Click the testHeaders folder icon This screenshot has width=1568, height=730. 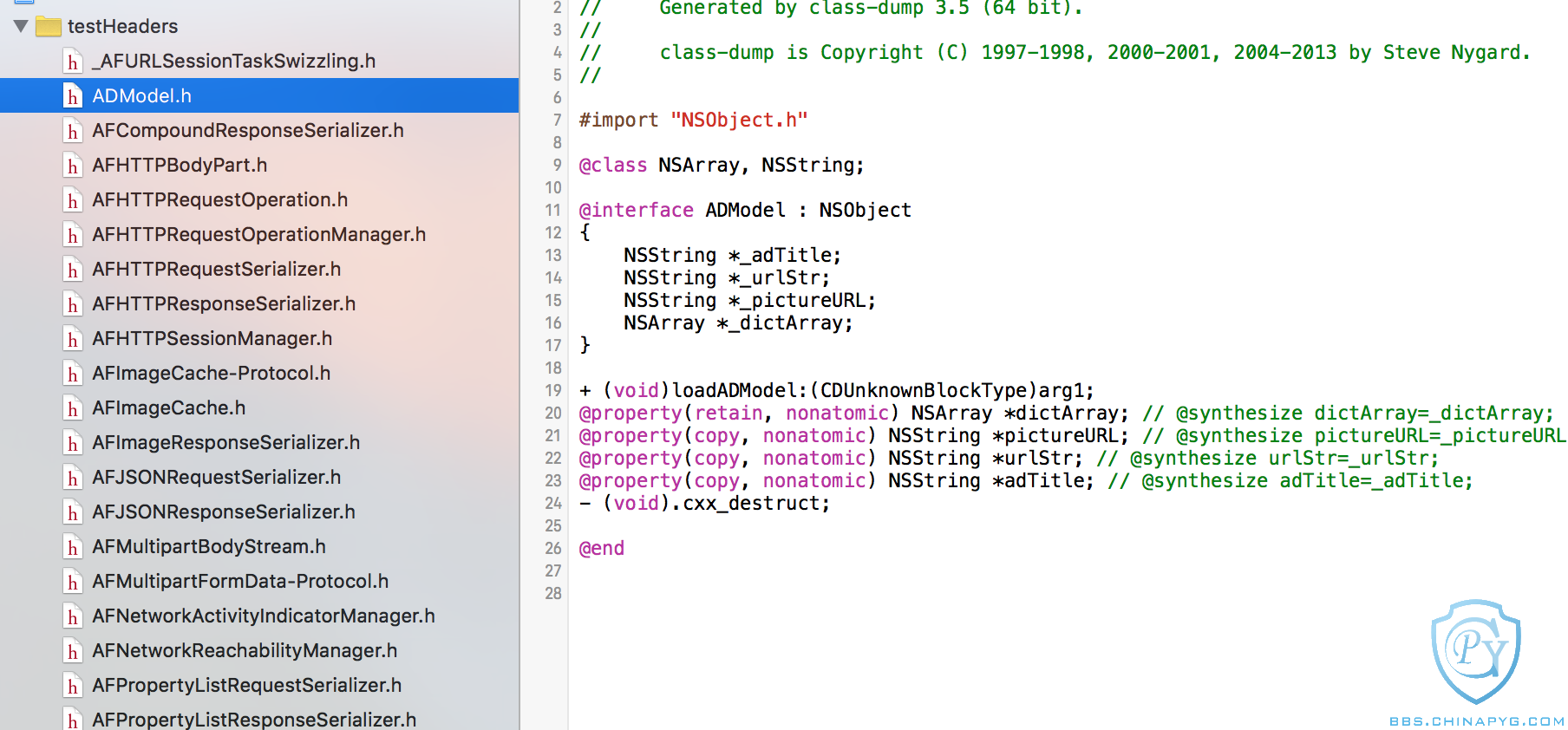49,26
